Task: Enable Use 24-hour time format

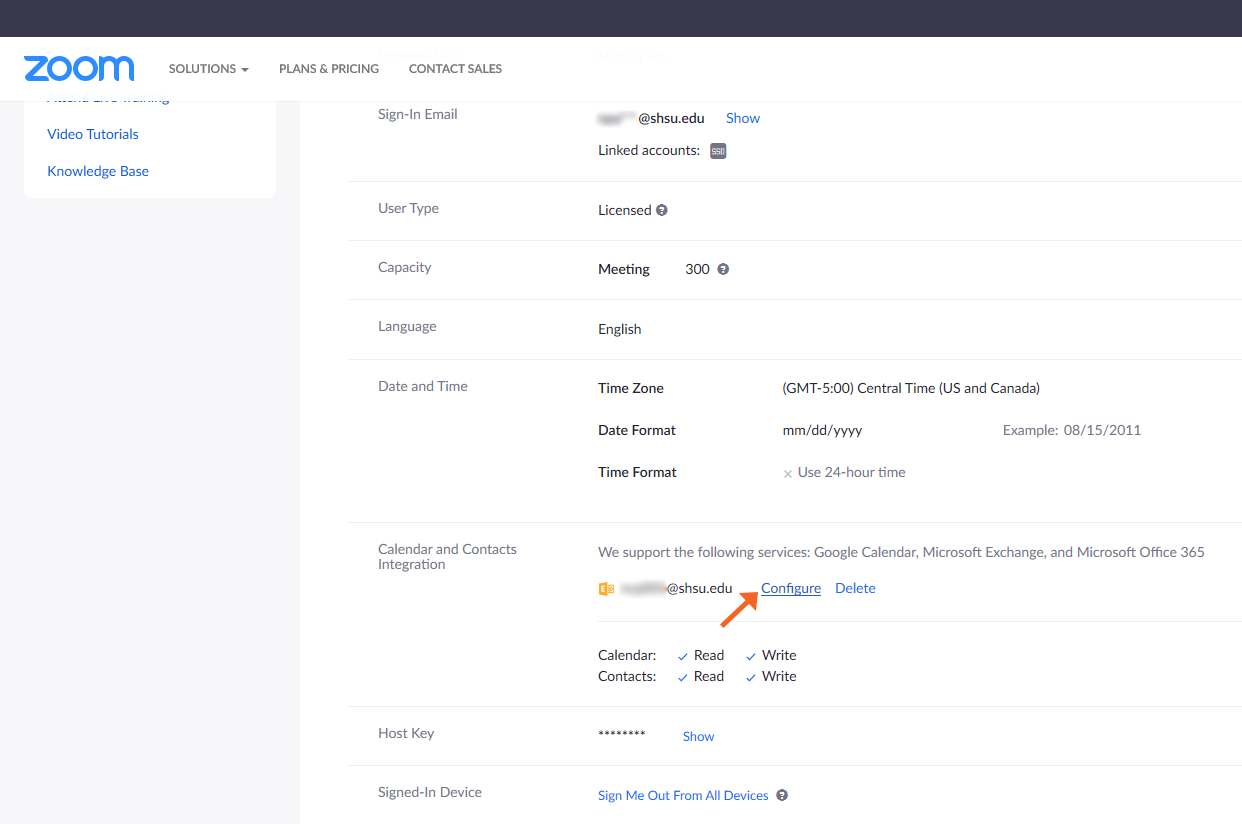Action: [787, 472]
